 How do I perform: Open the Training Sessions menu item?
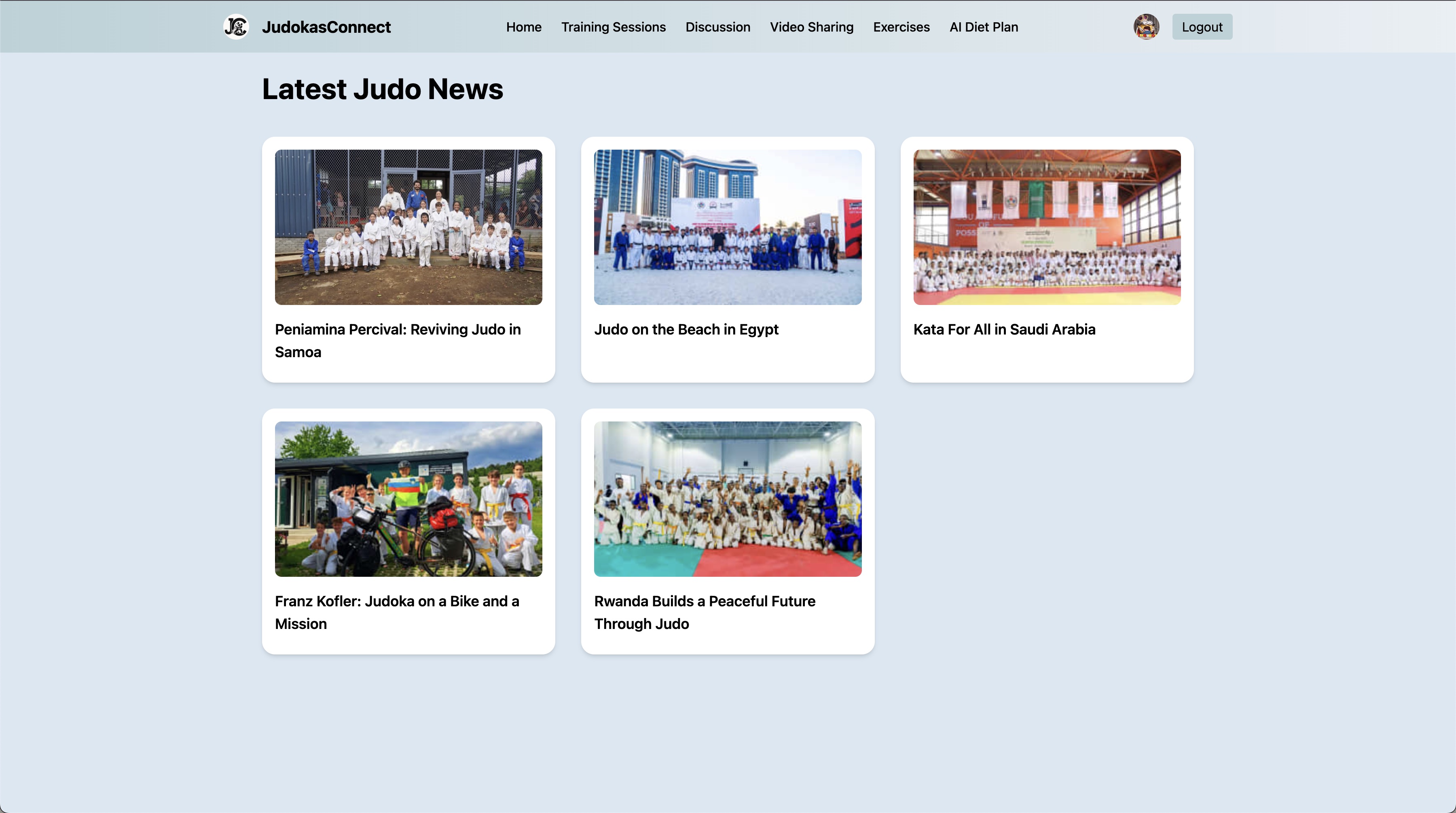pyautogui.click(x=613, y=27)
